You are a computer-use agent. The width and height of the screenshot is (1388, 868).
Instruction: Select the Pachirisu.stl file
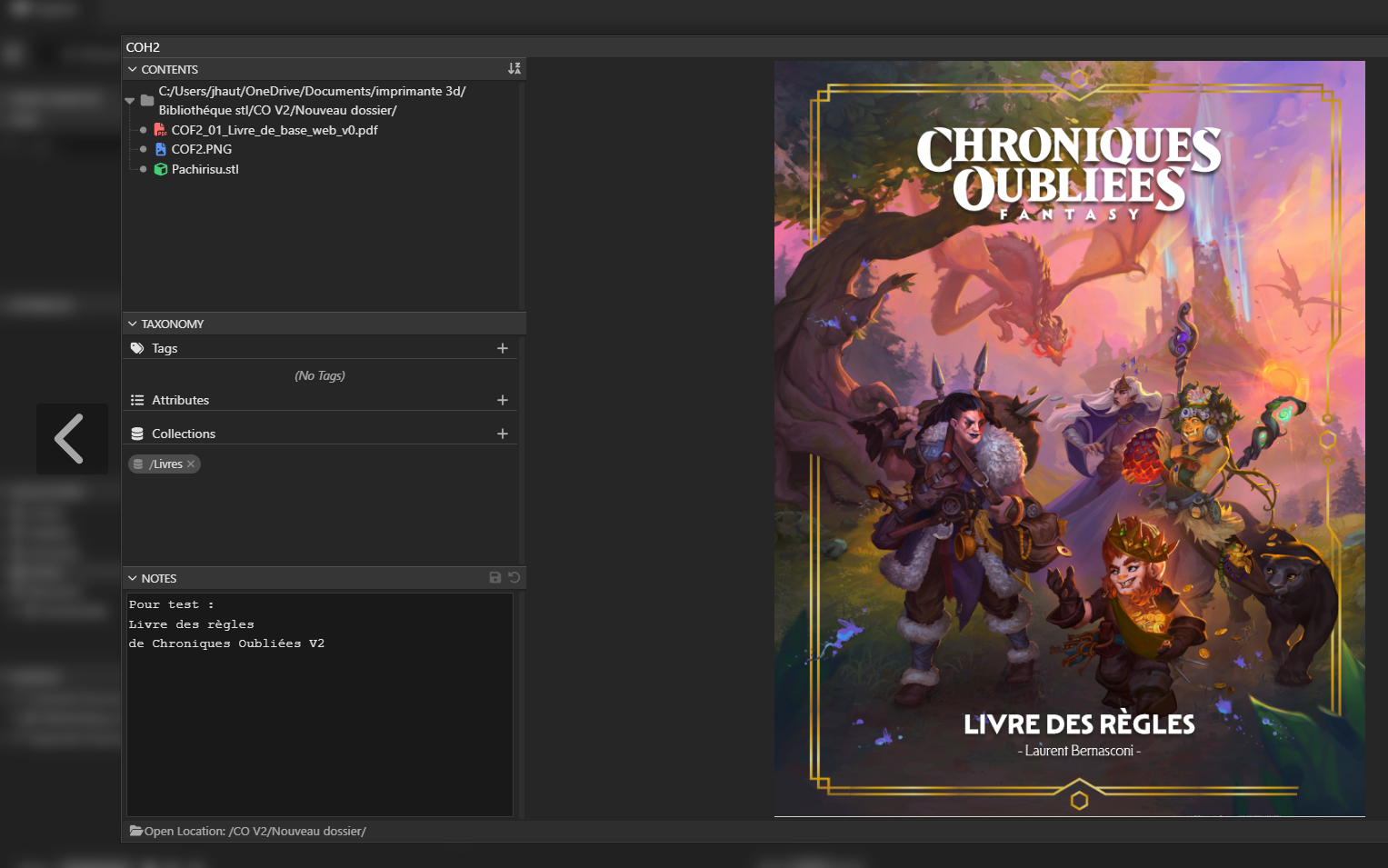point(205,169)
